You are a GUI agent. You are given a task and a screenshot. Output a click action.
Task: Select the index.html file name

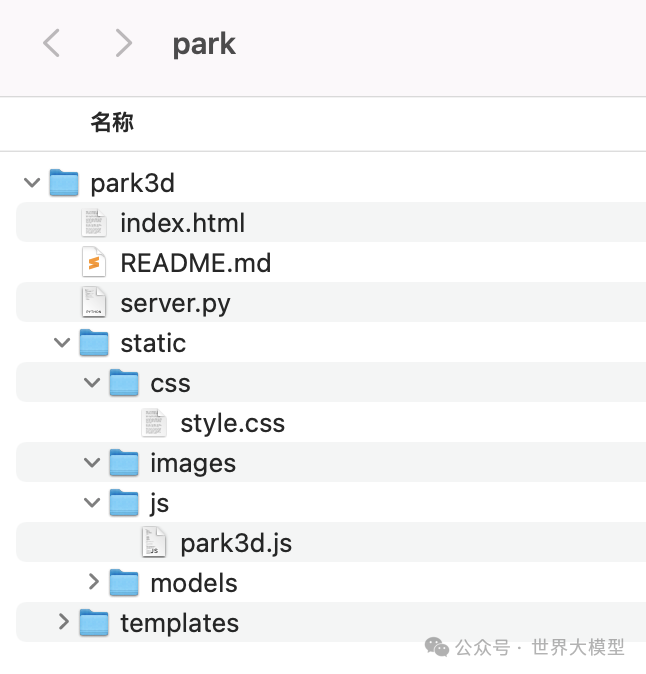tap(183, 223)
